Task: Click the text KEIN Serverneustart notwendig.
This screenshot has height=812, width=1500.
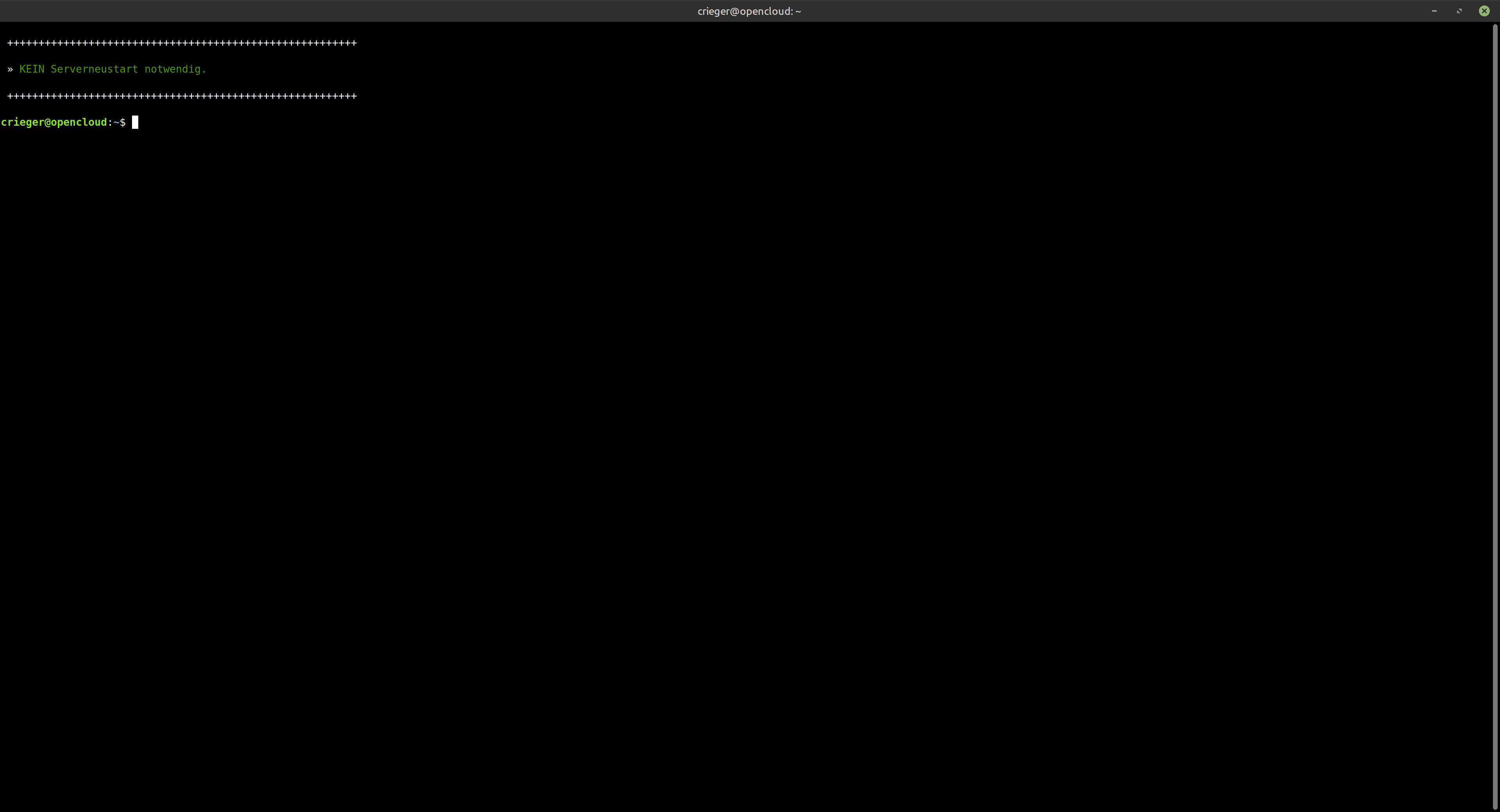Action: [x=113, y=69]
